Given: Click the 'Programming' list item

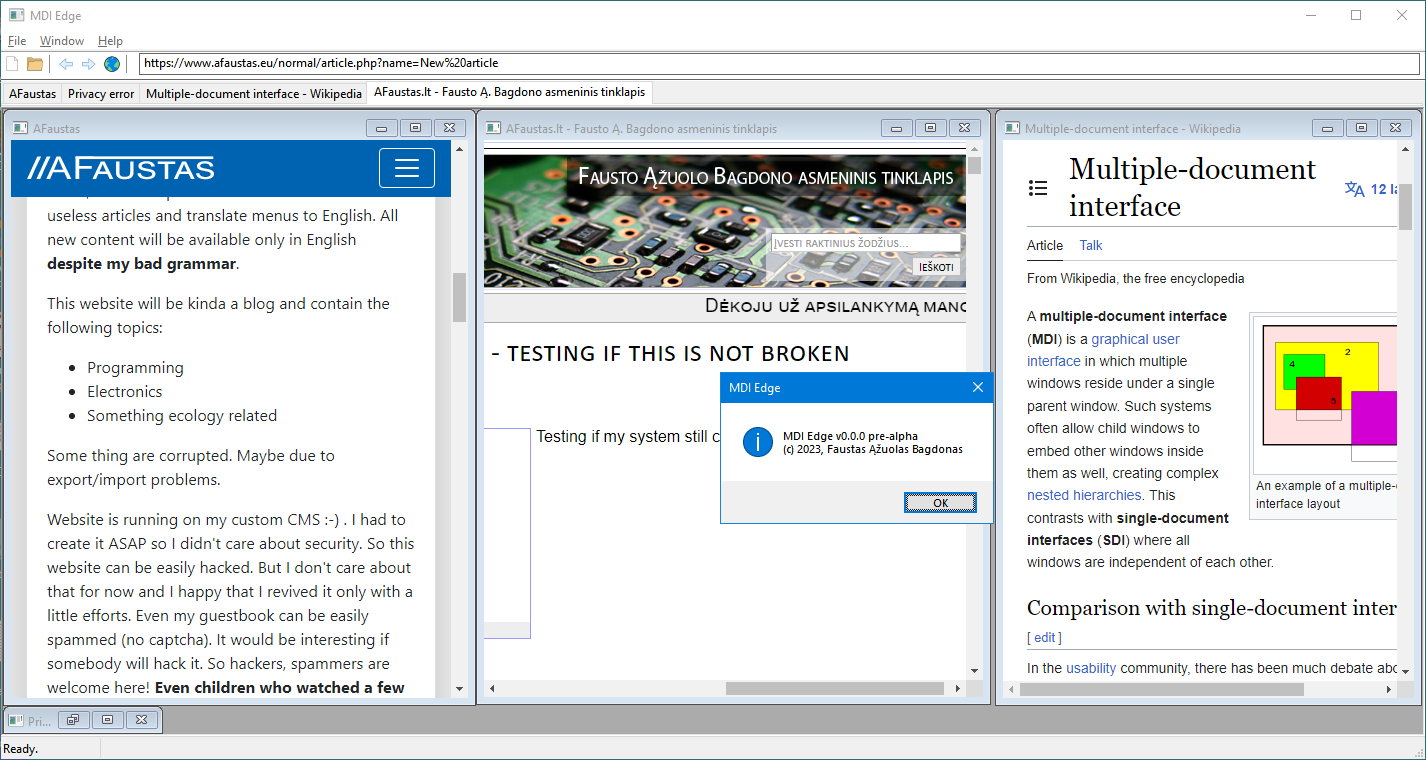Looking at the screenshot, I should [135, 367].
